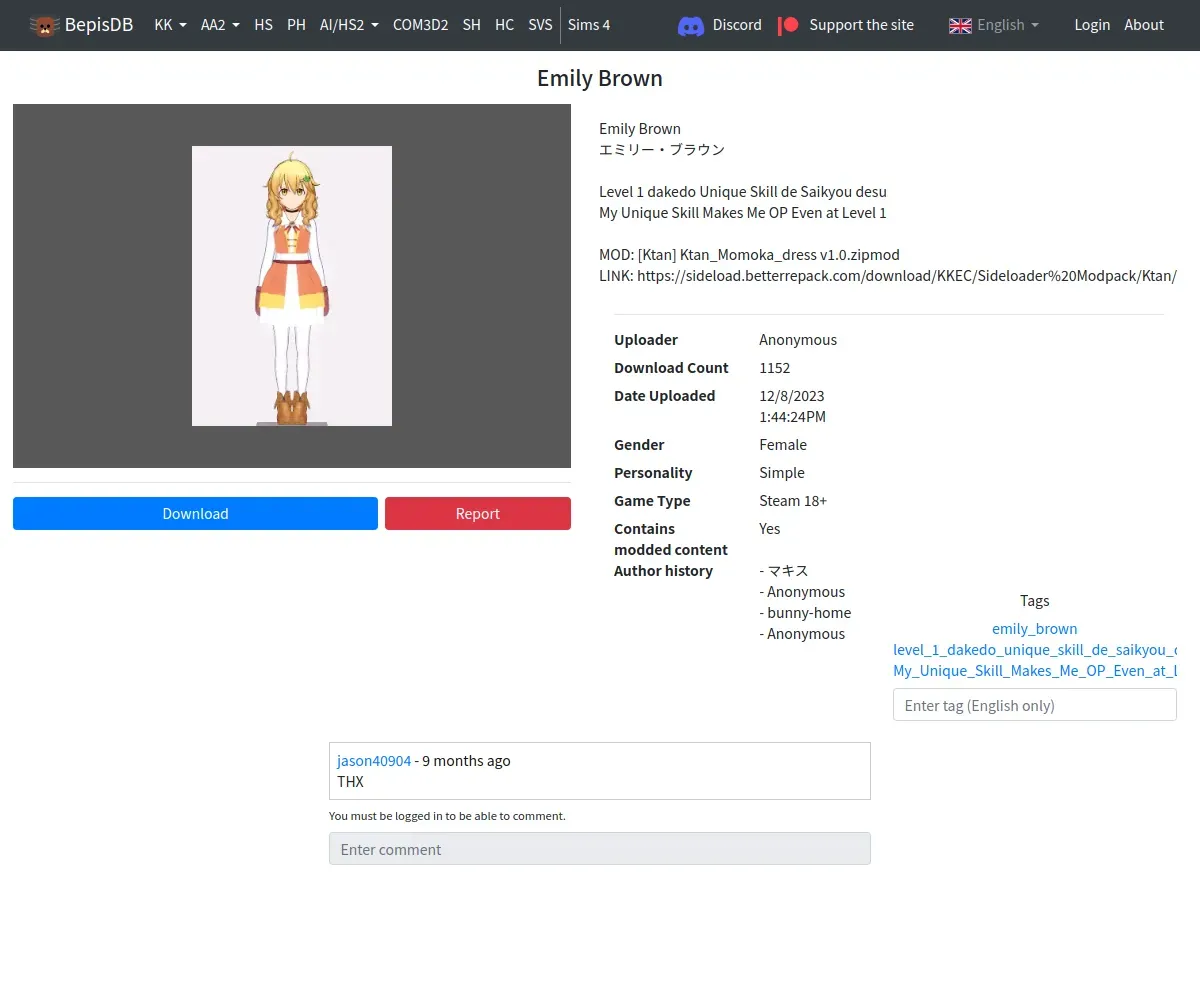
Task: Click the Emily Brown character card image
Action: point(292,286)
